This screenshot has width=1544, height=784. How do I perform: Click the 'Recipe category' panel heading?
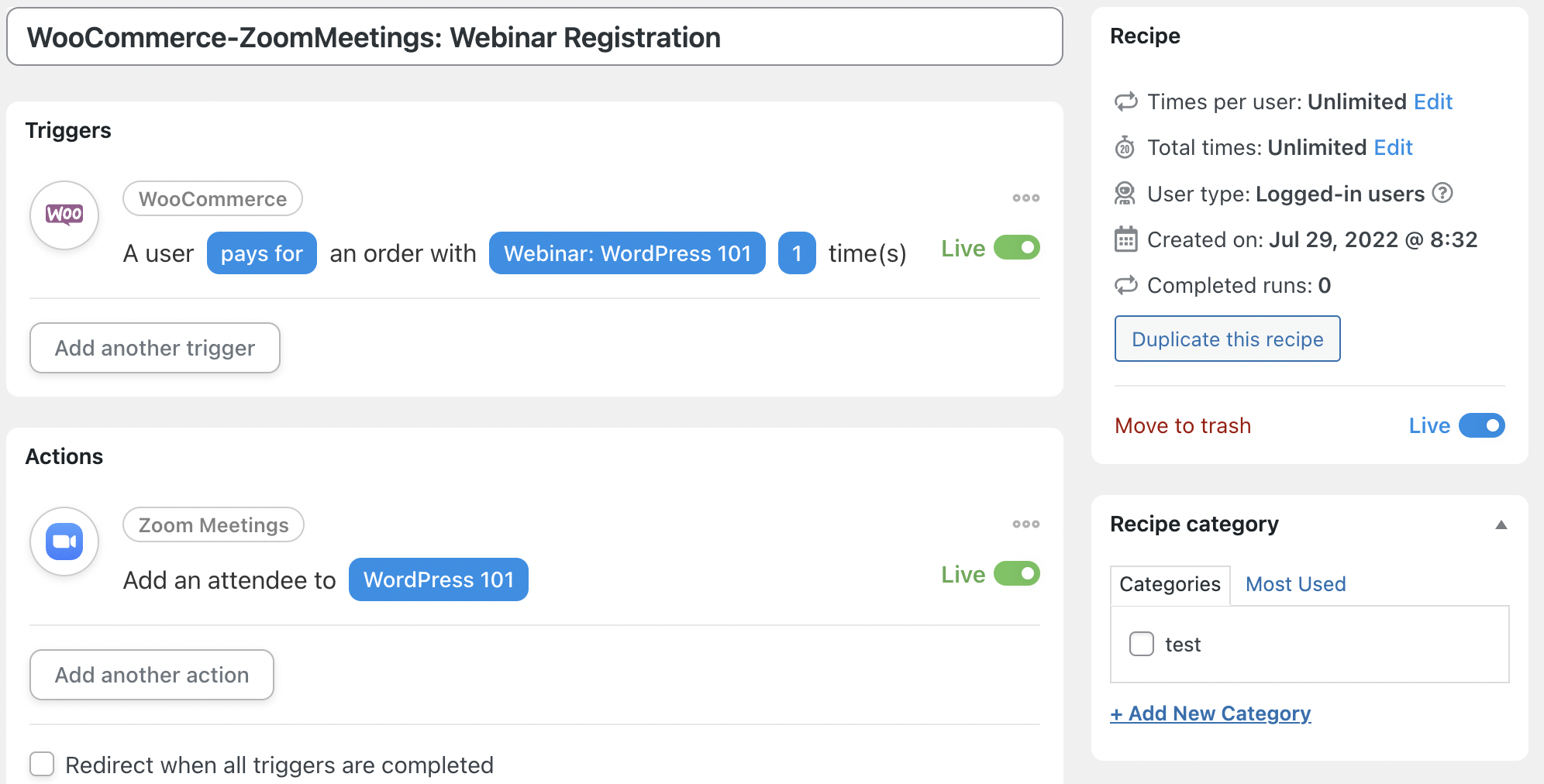click(1194, 524)
